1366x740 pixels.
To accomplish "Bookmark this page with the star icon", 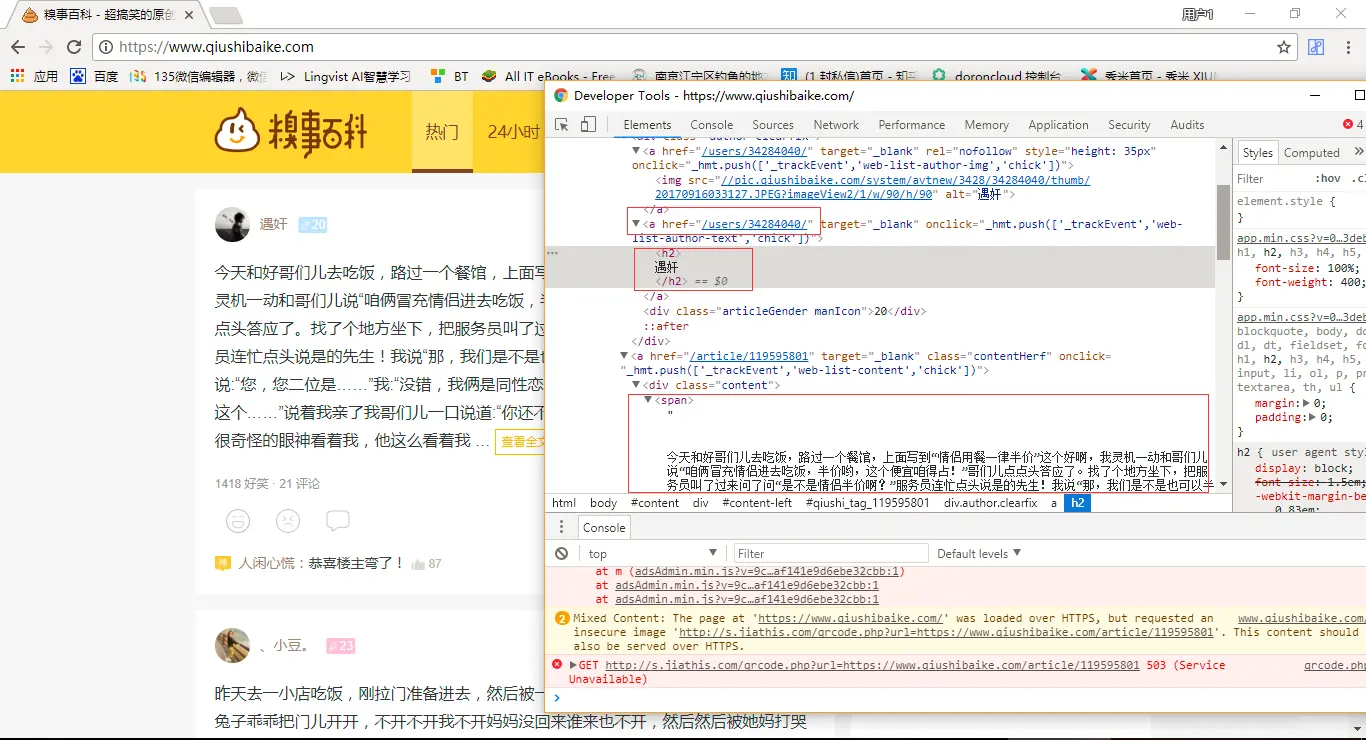I will point(1284,47).
